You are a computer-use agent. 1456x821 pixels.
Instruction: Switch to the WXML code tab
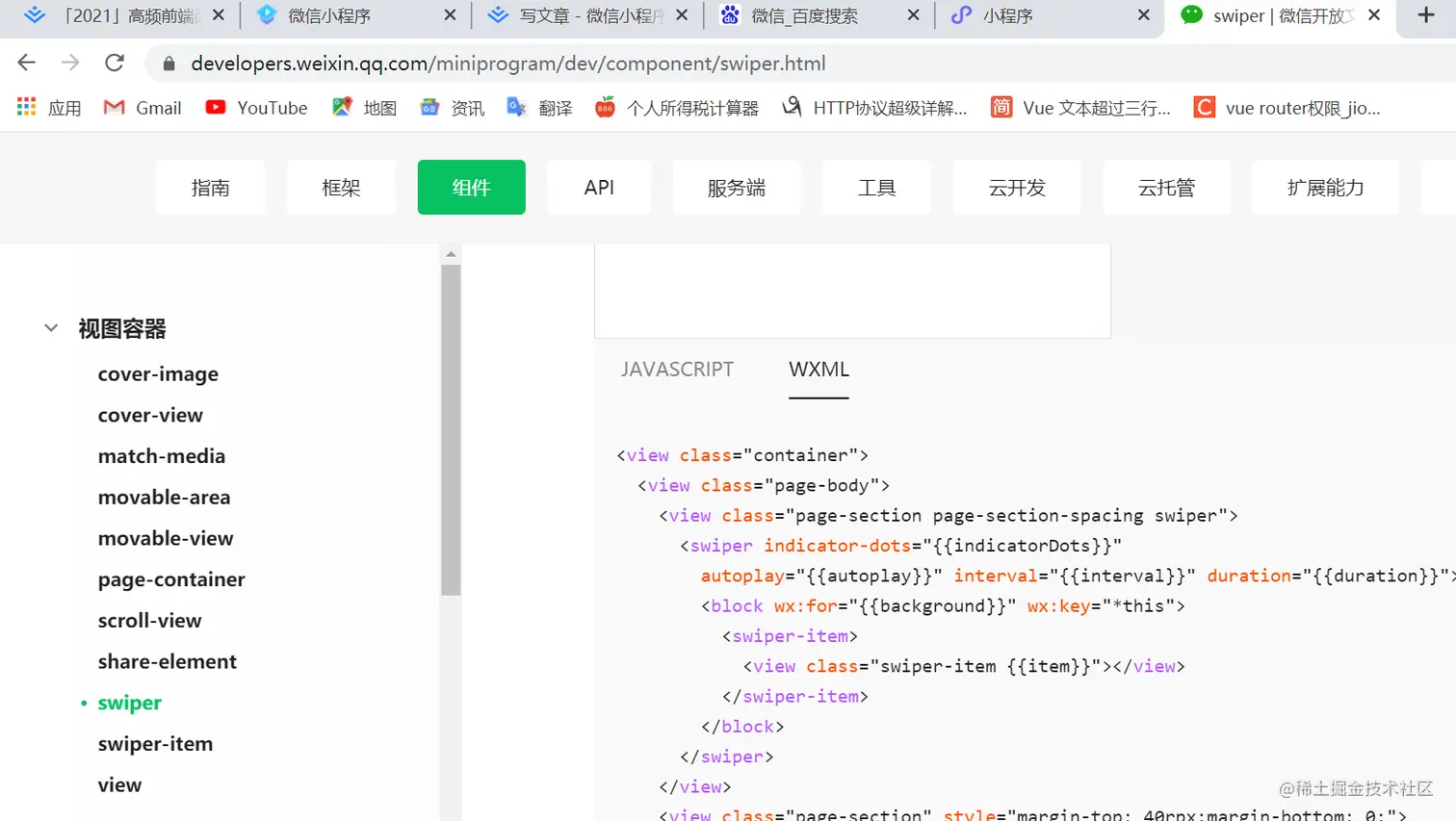pyautogui.click(x=819, y=370)
